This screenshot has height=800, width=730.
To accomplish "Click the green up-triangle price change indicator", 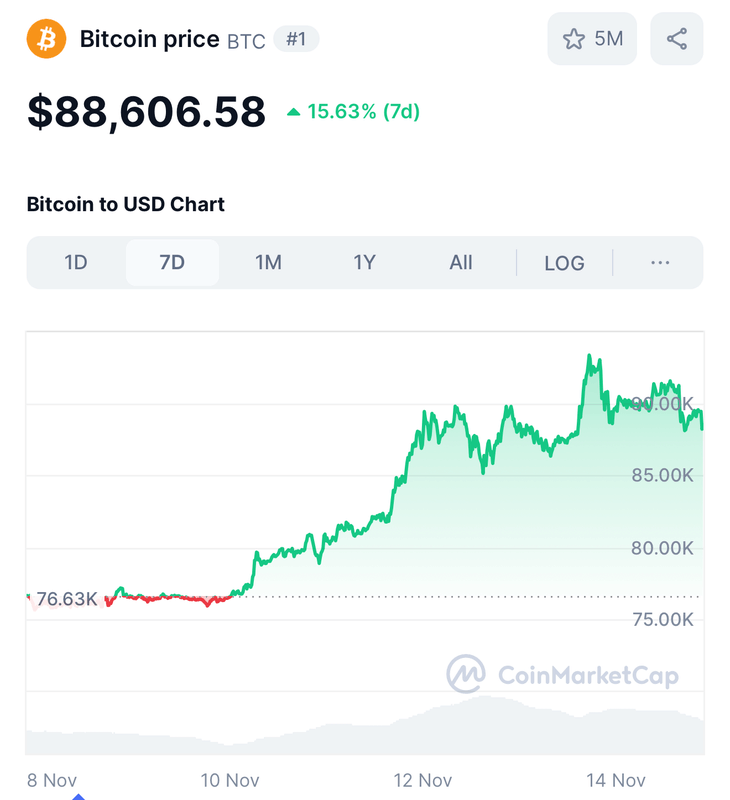I will 293,112.
